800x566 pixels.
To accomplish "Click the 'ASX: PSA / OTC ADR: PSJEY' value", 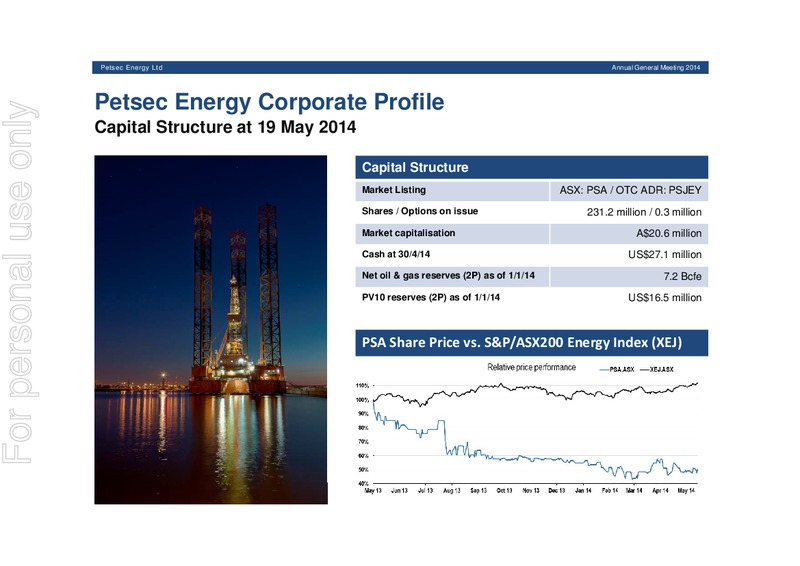I will coord(630,190).
